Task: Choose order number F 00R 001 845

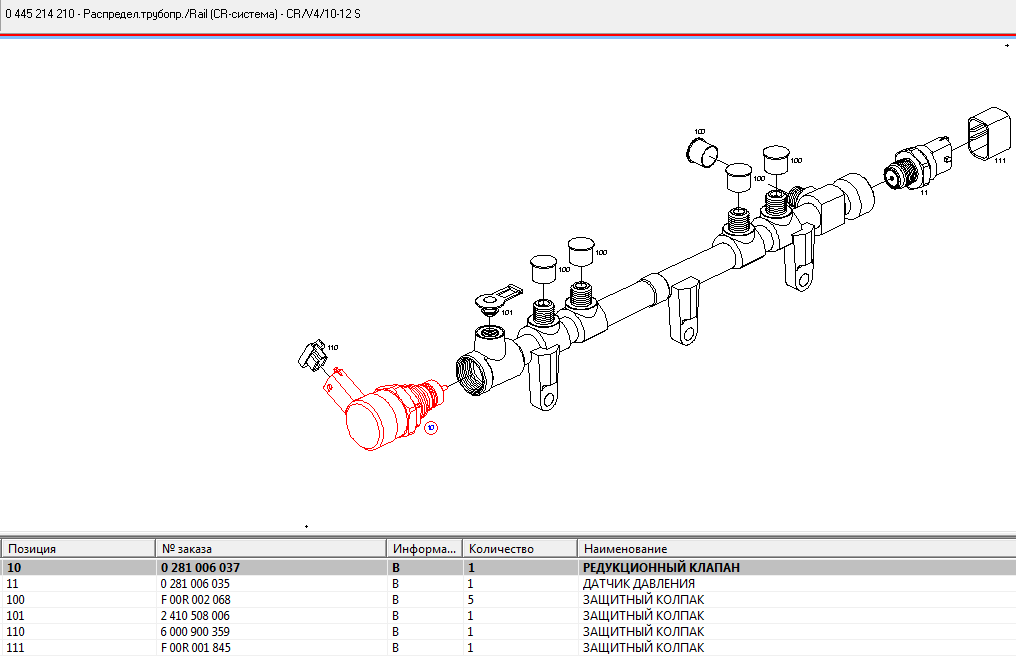Action: [195, 648]
